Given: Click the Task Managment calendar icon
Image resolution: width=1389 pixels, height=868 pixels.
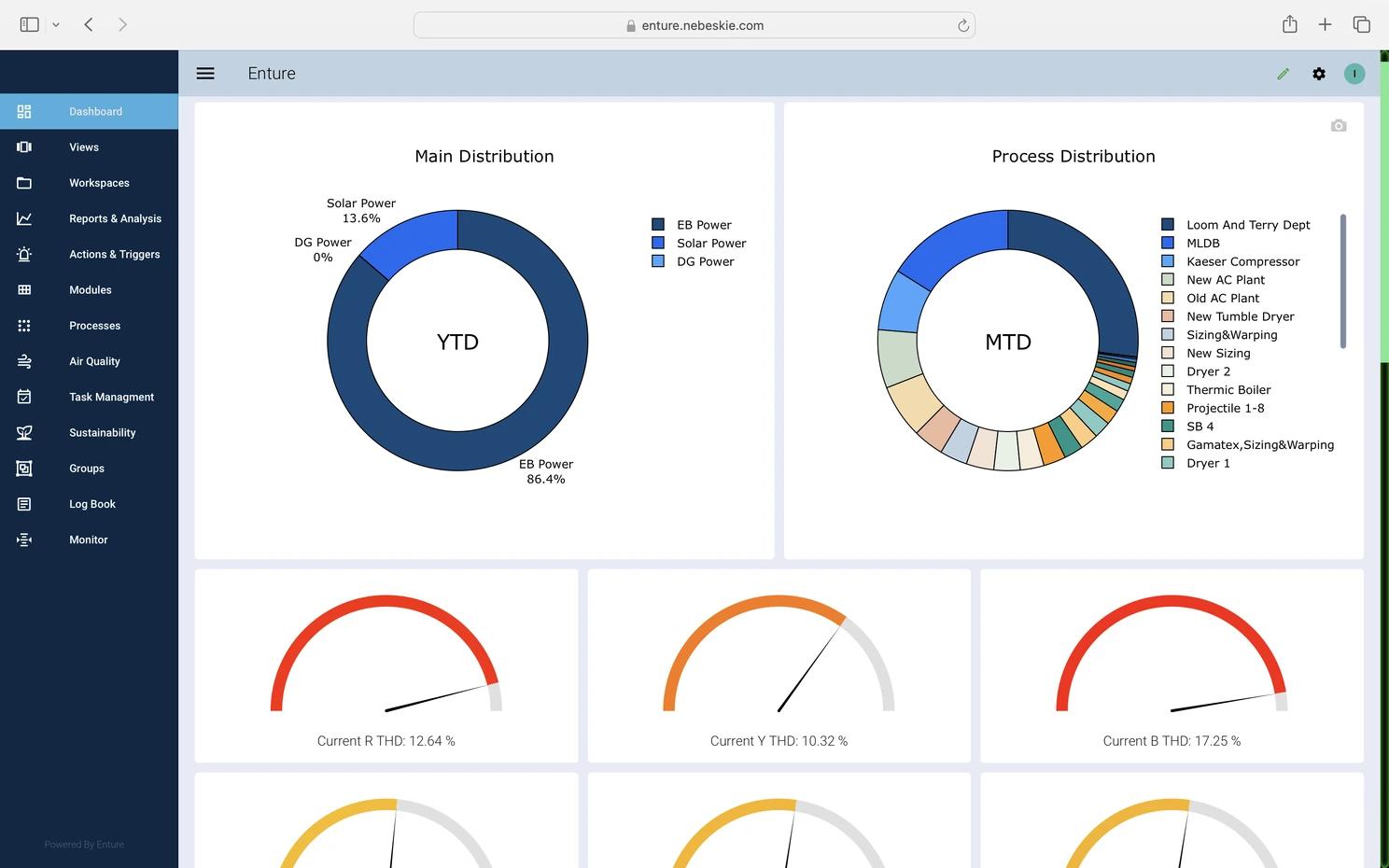Looking at the screenshot, I should pyautogui.click(x=24, y=397).
